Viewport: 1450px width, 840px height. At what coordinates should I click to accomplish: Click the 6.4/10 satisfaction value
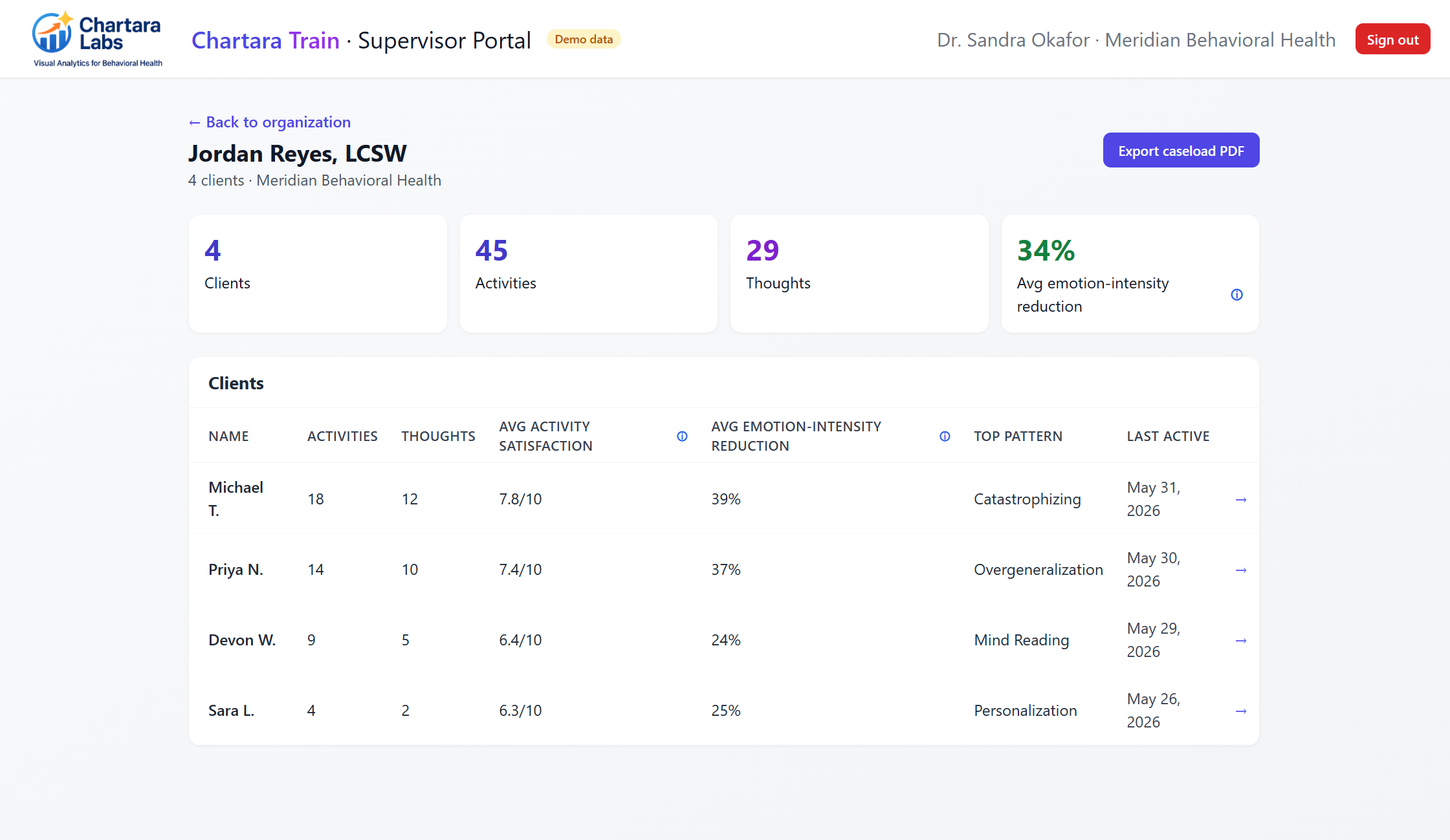point(520,640)
